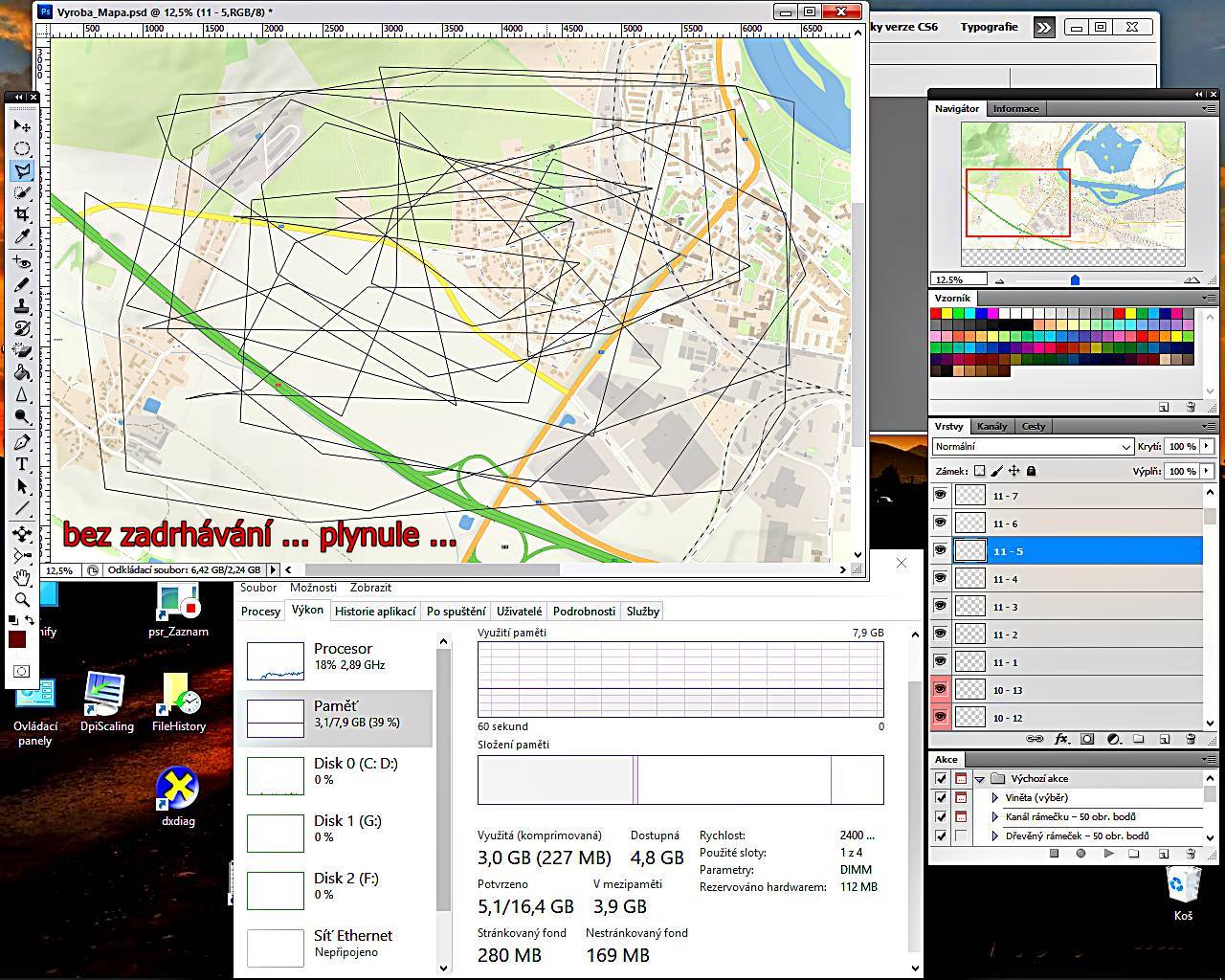Open the Podrobnosti tab in Task Manager

tap(584, 612)
